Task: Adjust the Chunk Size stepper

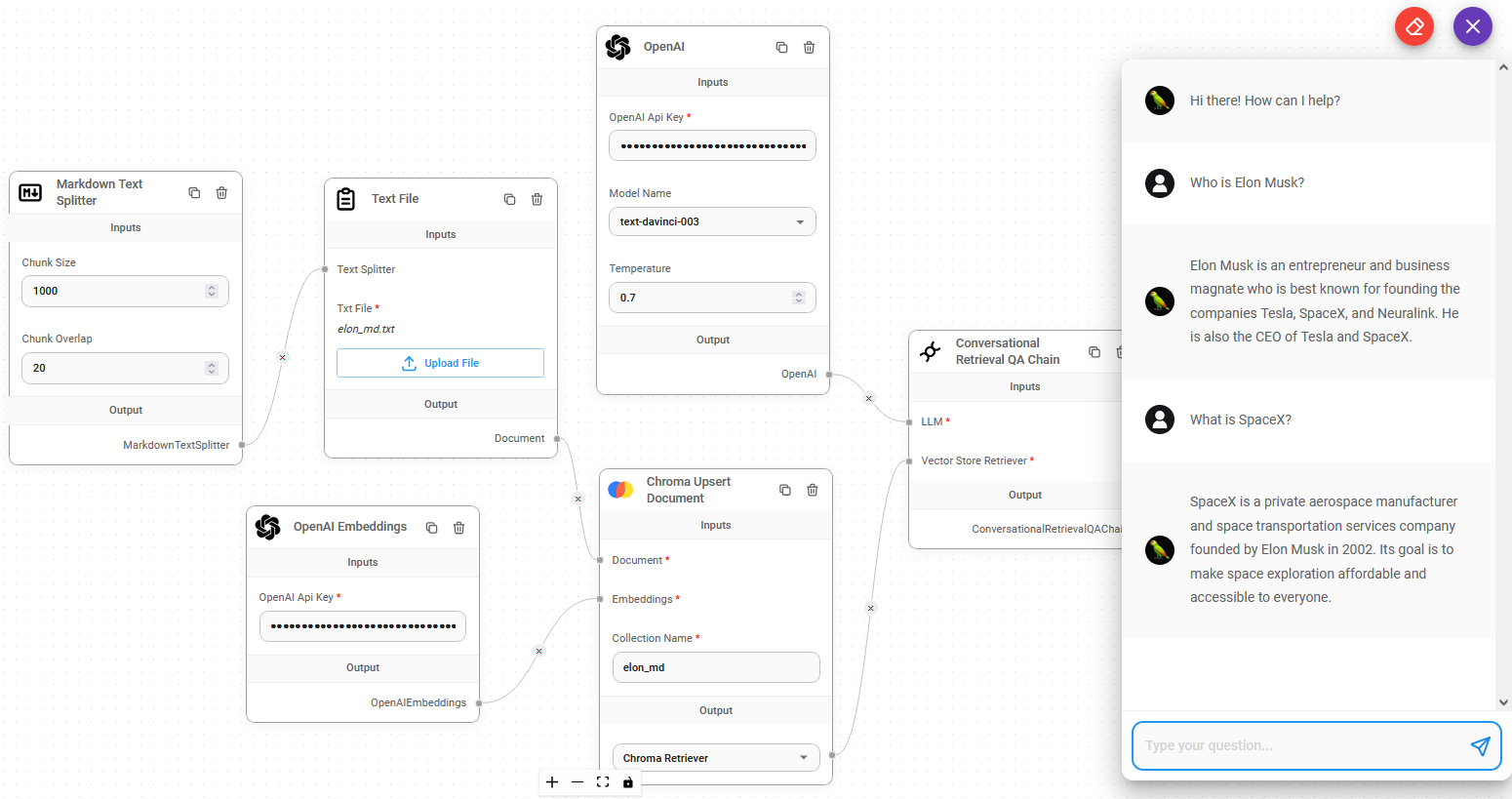Action: [212, 291]
